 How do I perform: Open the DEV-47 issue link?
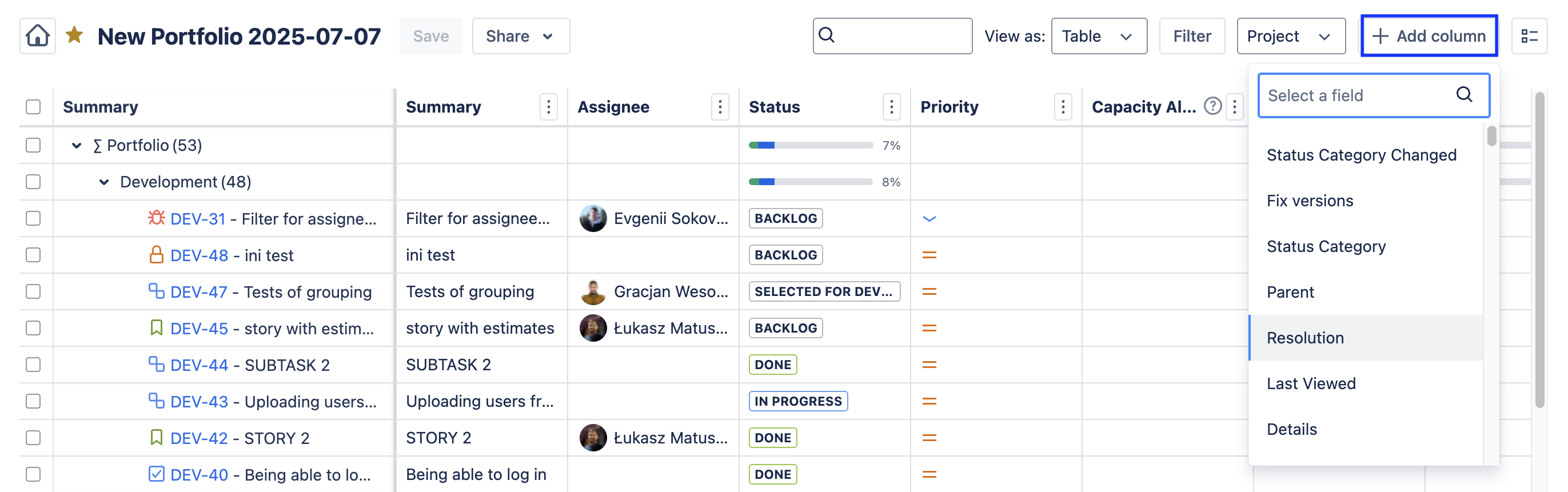[198, 292]
